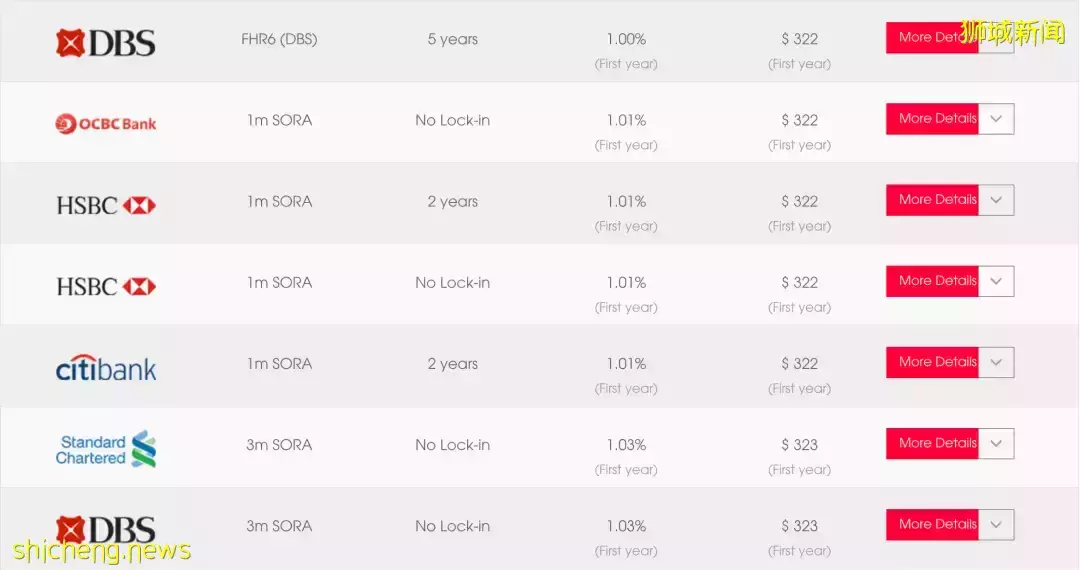This screenshot has width=1080, height=570.
Task: Expand the dropdown arrow for DBS 3m SORA row
Action: [x=996, y=524]
